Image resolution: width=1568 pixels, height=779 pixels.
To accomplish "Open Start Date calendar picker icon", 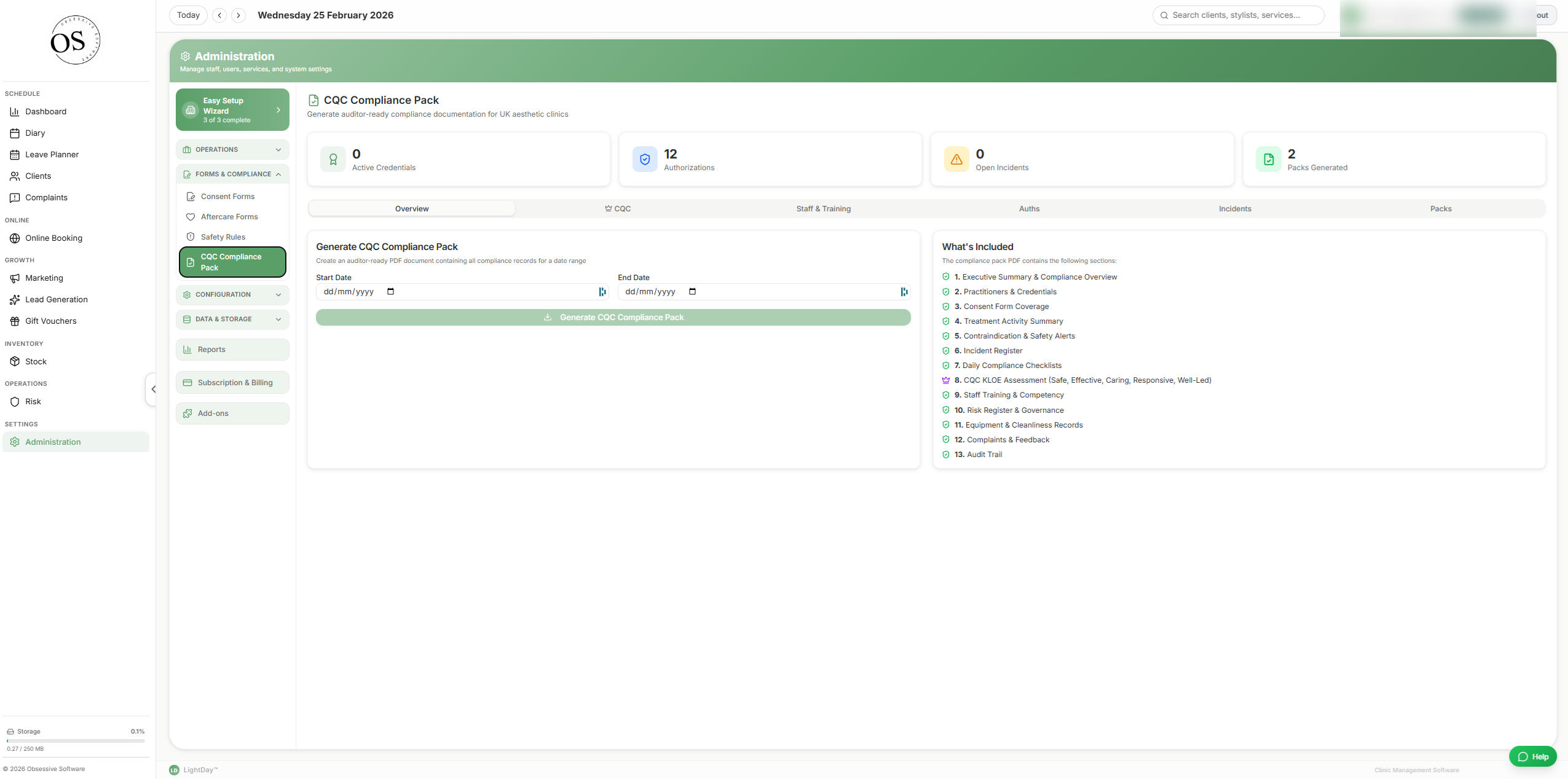I will [x=390, y=292].
